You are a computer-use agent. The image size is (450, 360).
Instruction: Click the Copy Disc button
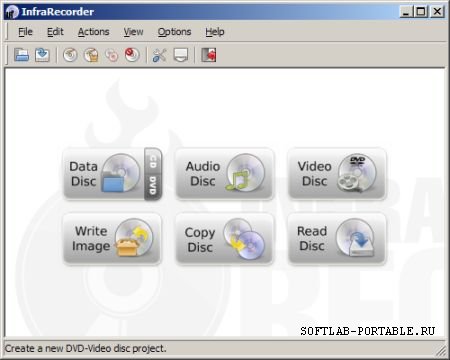pyautogui.click(x=225, y=239)
